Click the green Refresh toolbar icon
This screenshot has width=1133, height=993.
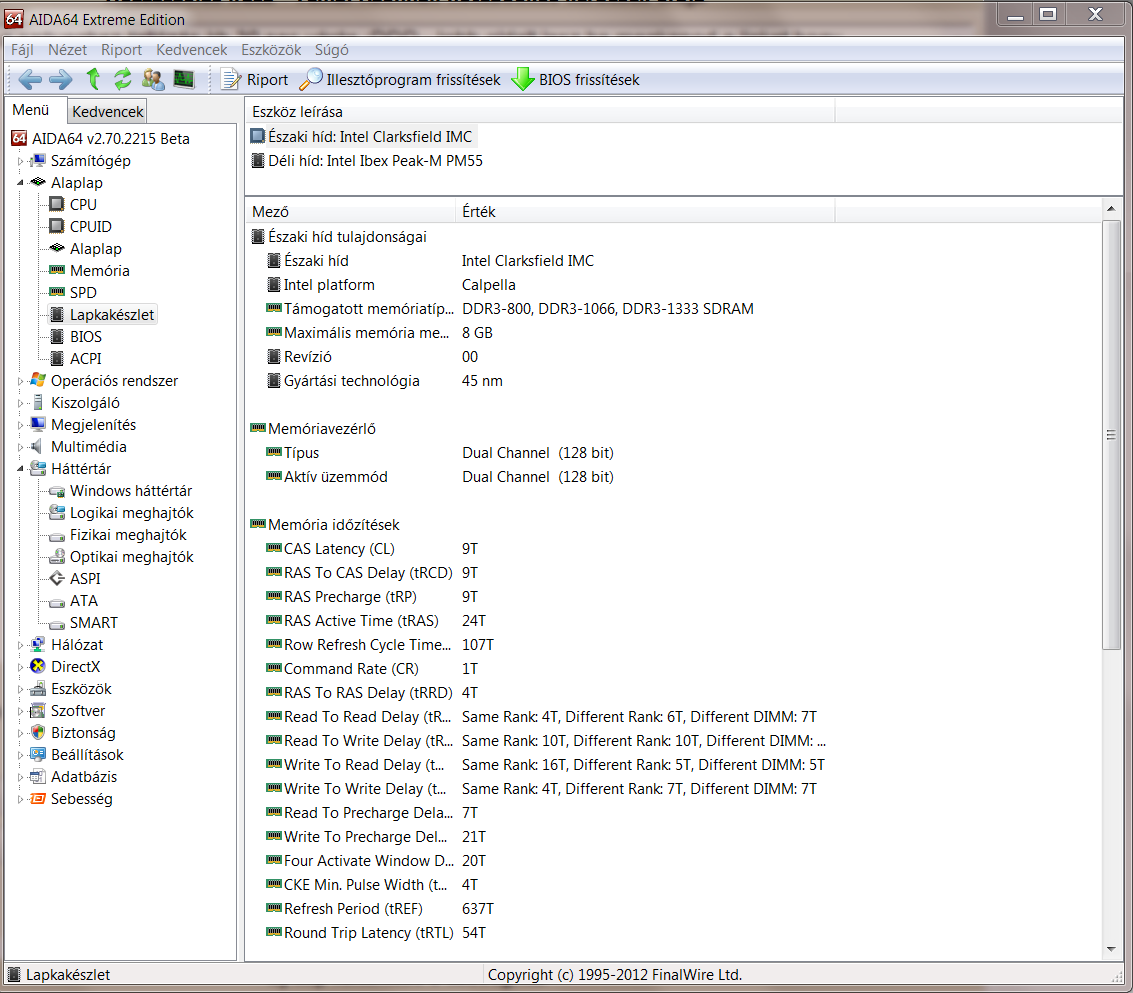click(x=123, y=79)
